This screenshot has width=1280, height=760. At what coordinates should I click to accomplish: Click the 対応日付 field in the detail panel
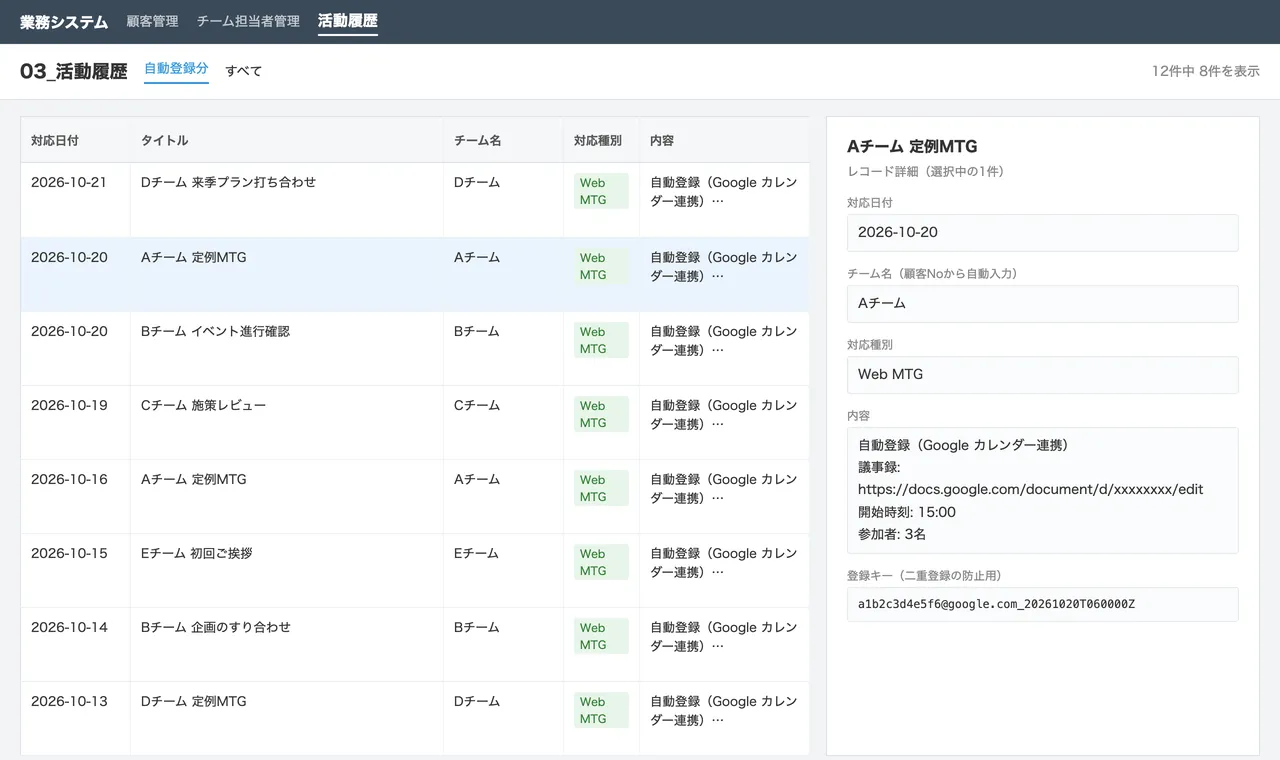(1042, 232)
